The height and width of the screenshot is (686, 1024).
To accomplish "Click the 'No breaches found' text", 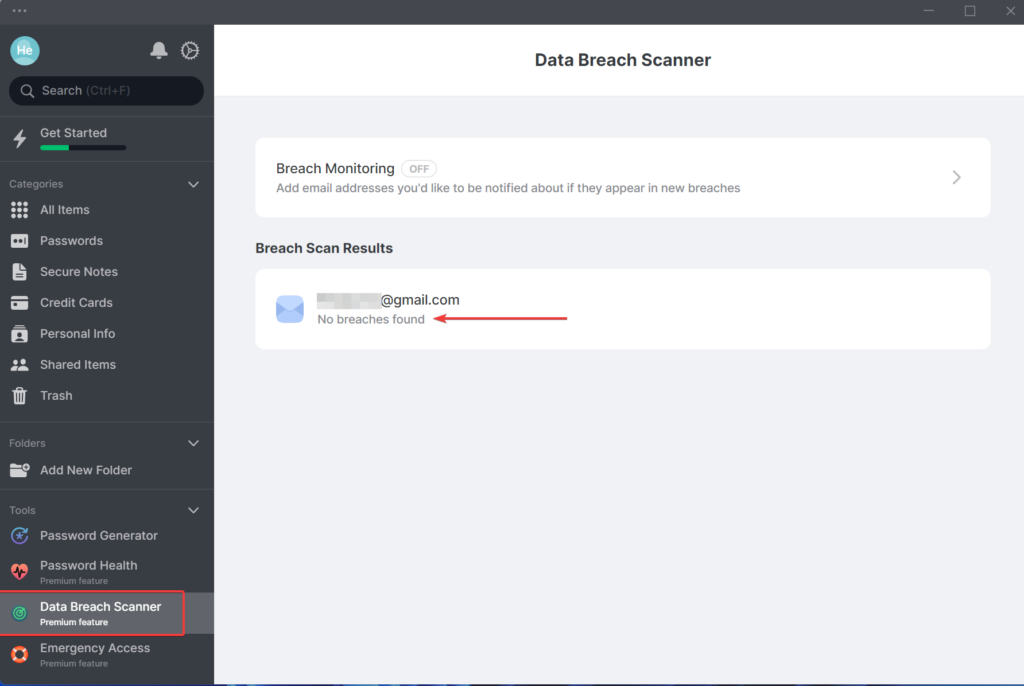I will click(371, 319).
